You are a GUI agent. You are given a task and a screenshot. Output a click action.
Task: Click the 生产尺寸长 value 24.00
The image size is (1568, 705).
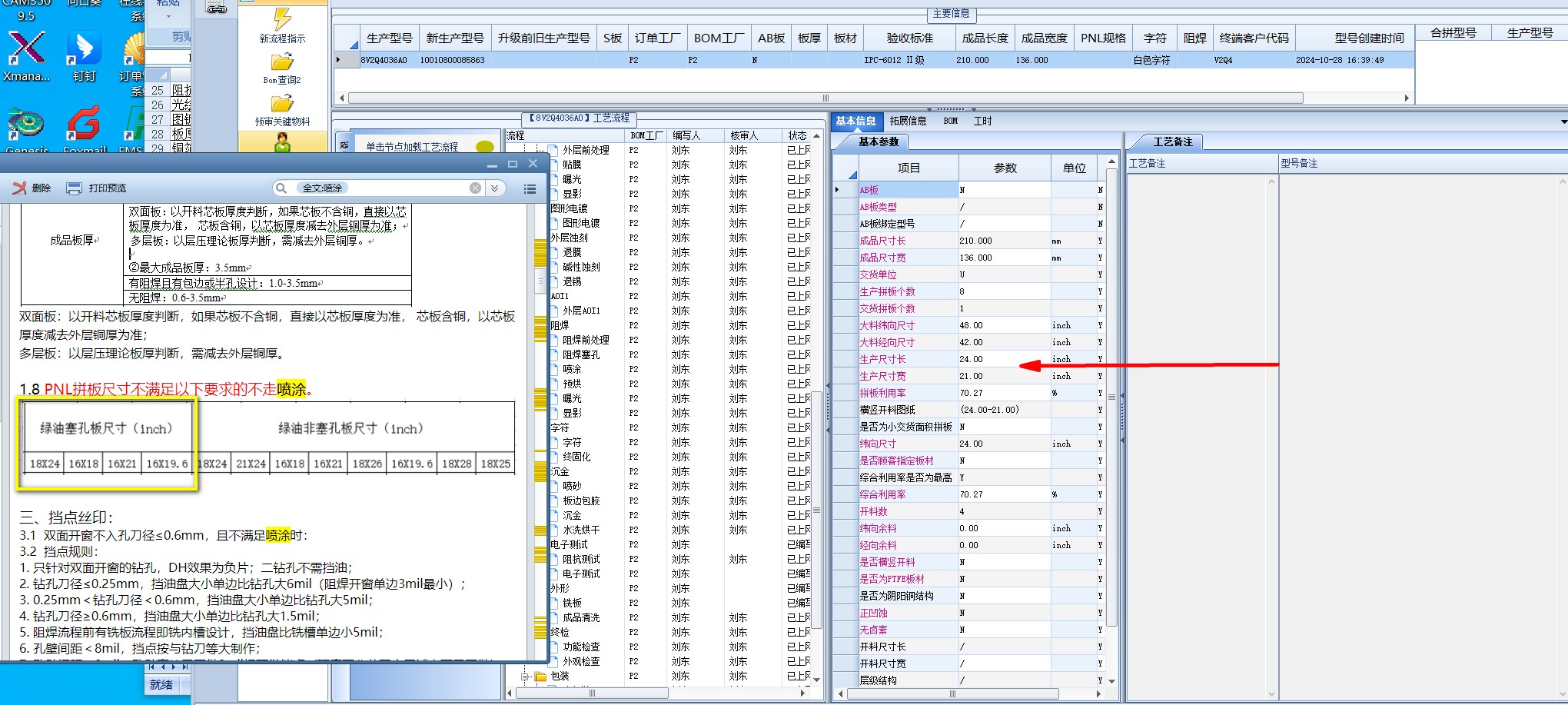(x=1004, y=359)
